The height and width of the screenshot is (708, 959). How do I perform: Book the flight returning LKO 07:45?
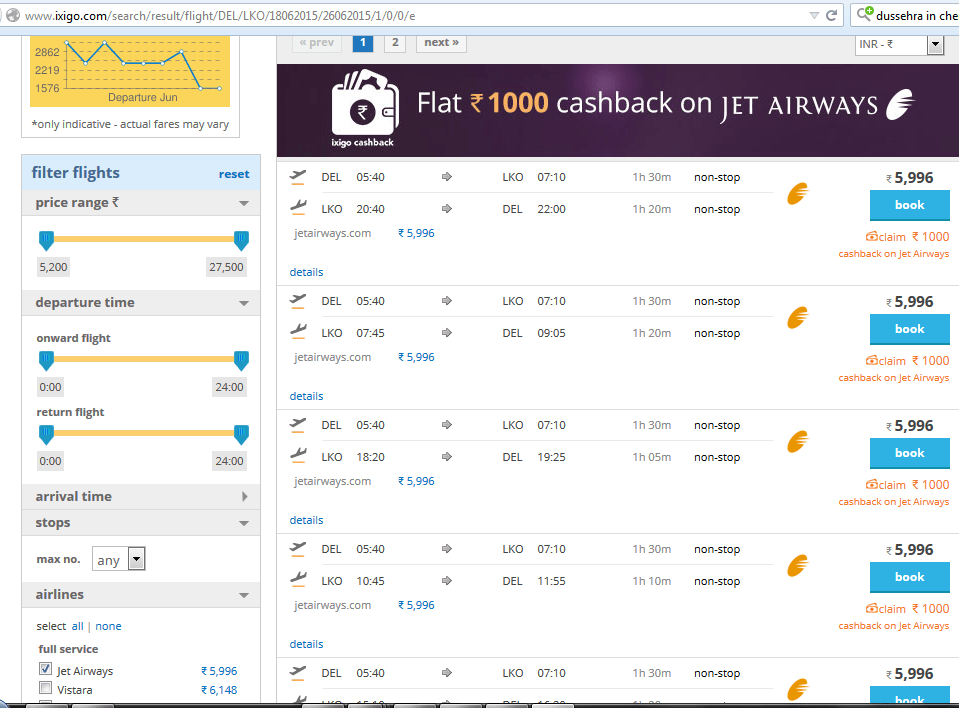(x=909, y=330)
